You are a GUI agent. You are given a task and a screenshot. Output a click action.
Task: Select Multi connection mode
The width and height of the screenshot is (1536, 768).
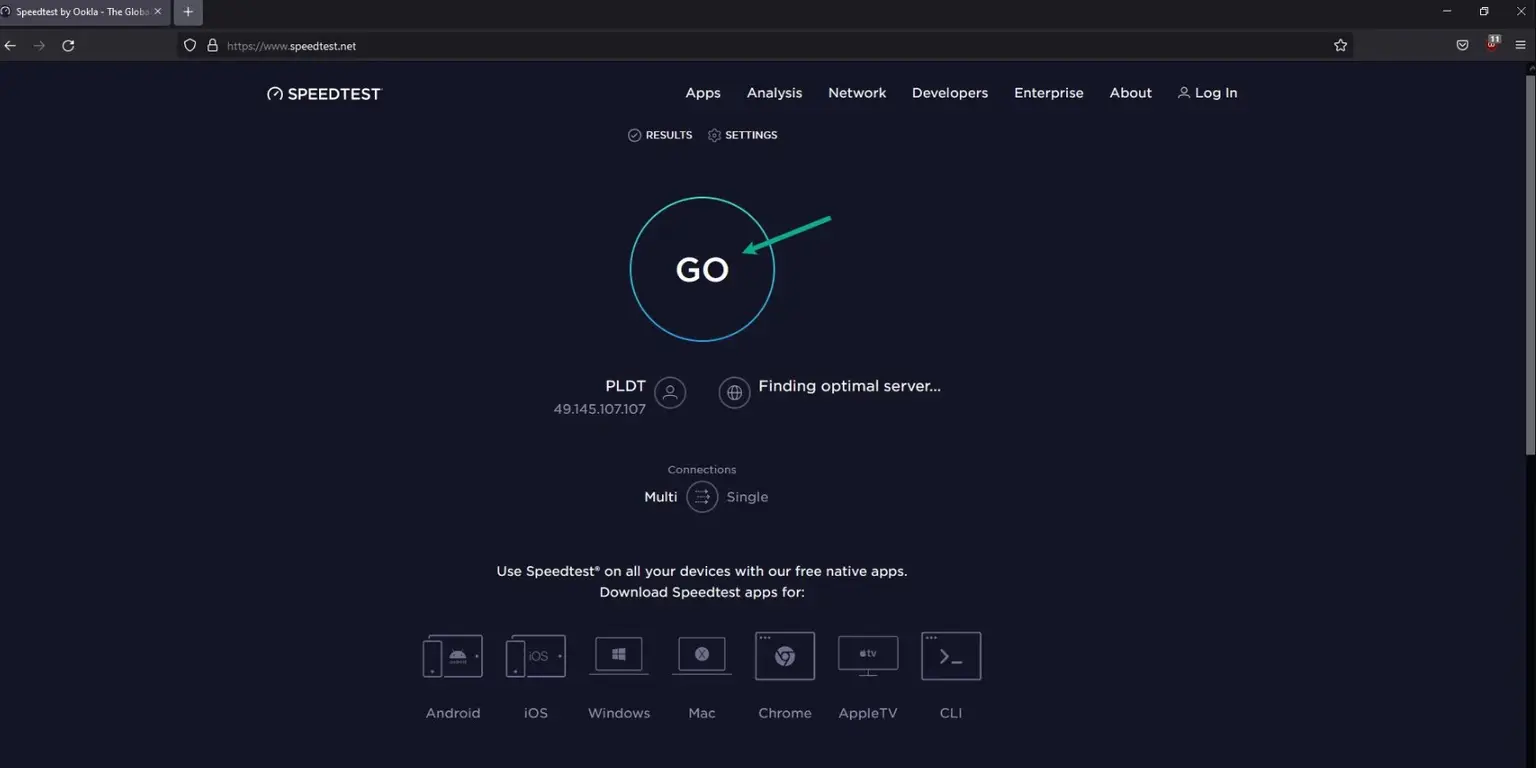(661, 497)
